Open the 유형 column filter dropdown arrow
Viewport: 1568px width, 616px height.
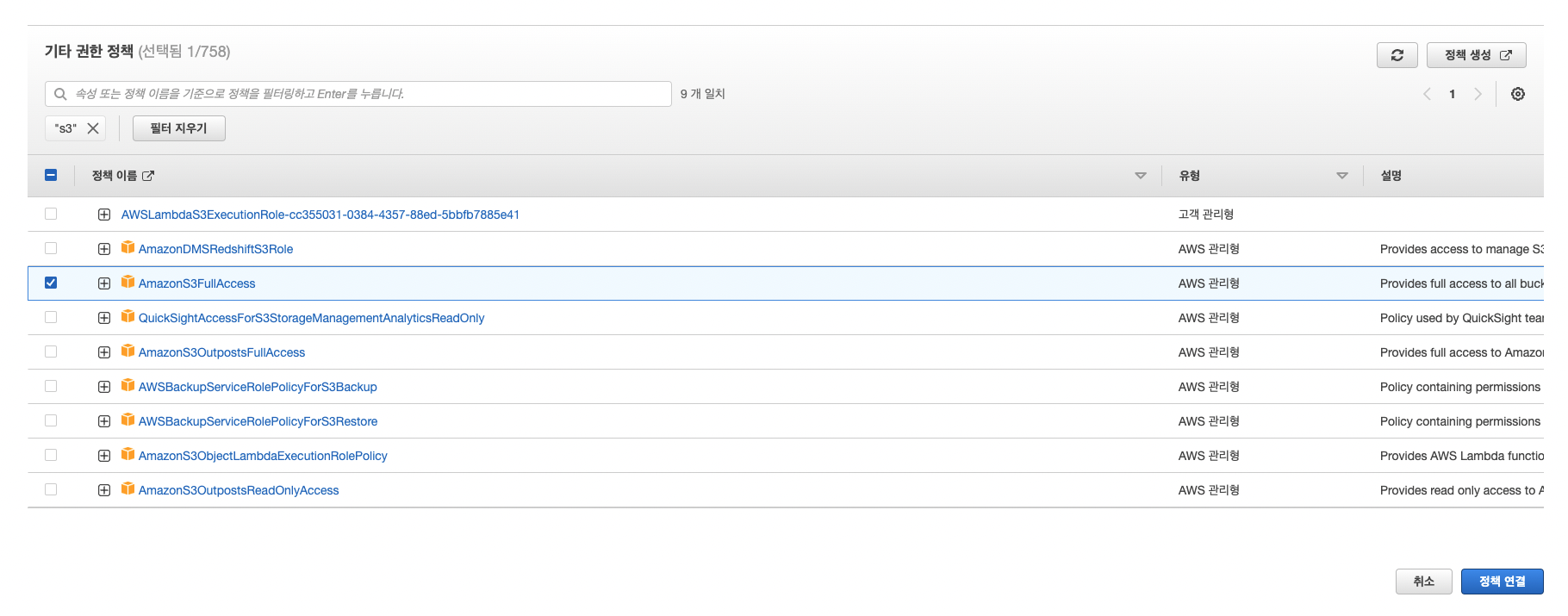(1342, 176)
